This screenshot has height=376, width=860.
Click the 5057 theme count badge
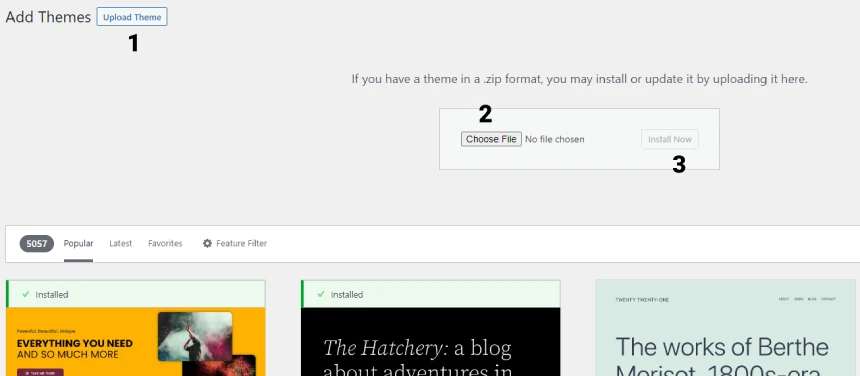point(37,243)
